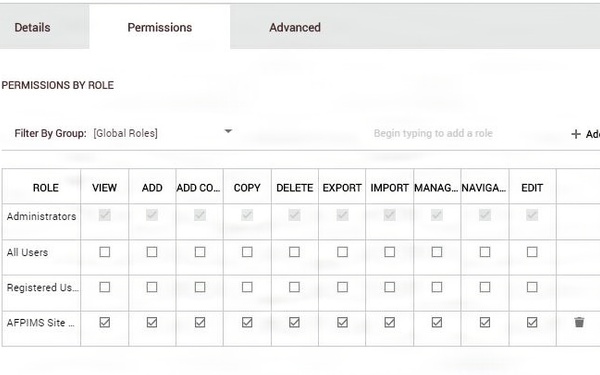The image size is (600, 375).
Task: Enable Add for Registered Users
Action: 152,287
